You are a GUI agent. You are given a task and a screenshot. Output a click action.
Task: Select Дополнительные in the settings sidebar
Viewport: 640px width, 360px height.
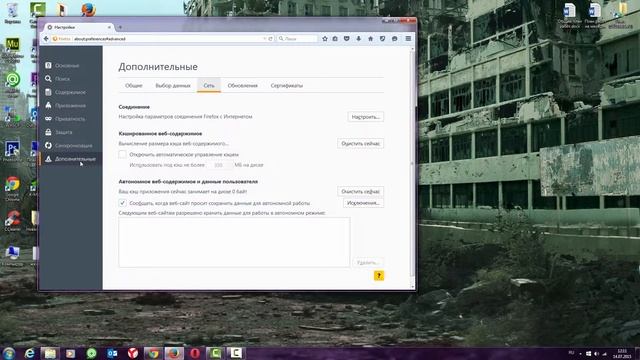pyautogui.click(x=71, y=159)
